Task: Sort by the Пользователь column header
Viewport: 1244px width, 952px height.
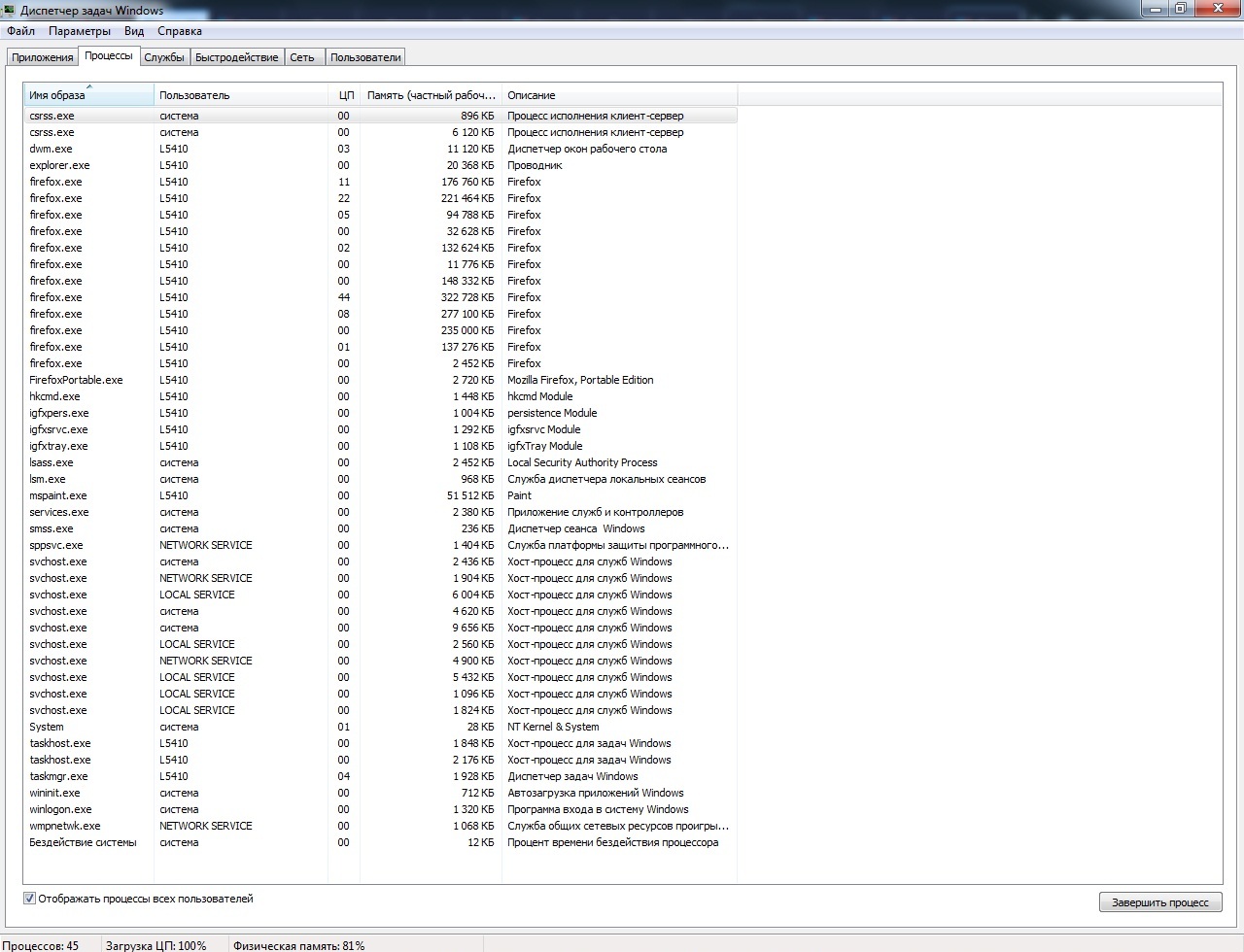Action: point(241,95)
